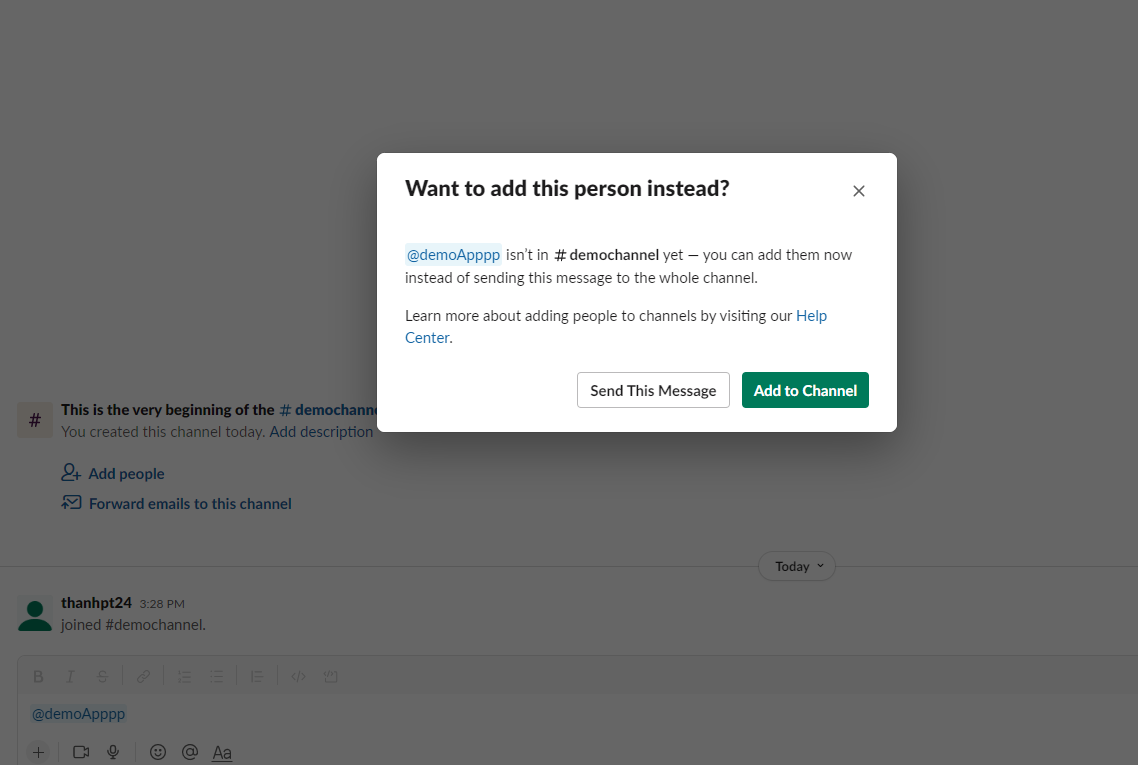Click Add people link
The image size is (1138, 765).
pyautogui.click(x=126, y=473)
